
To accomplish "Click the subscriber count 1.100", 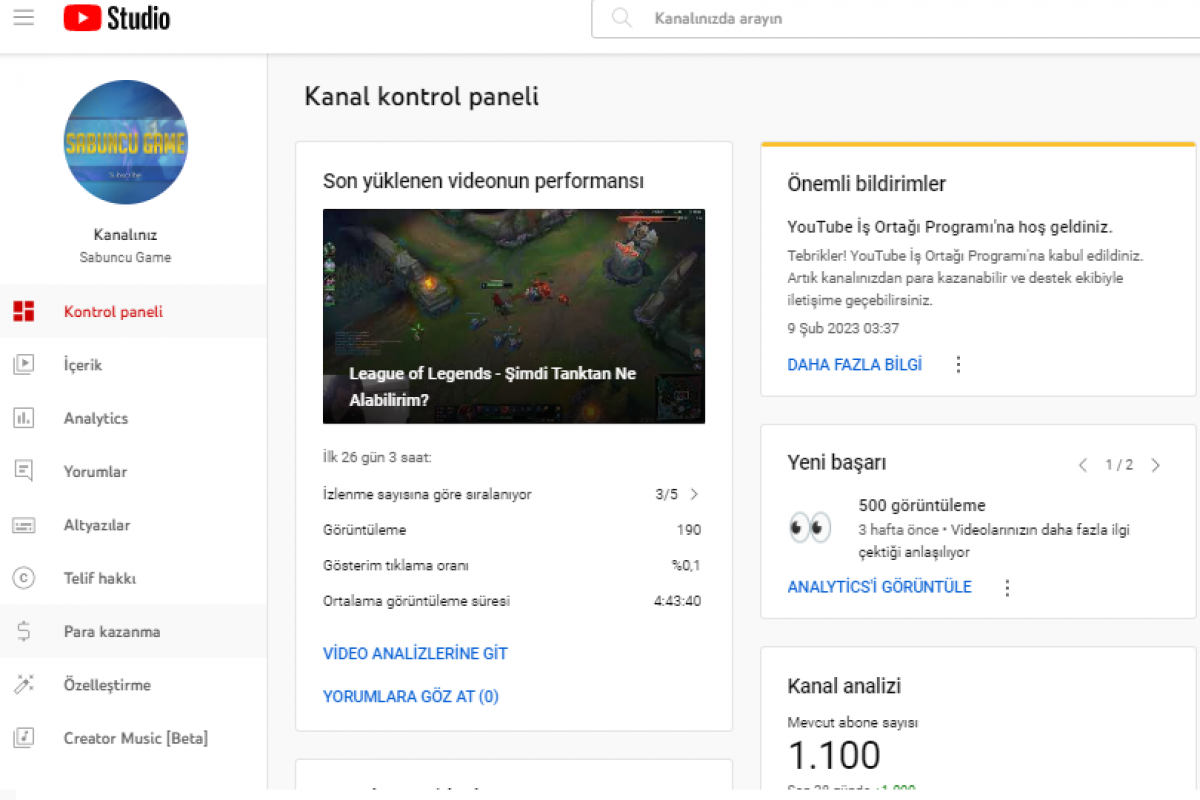I will pos(834,755).
